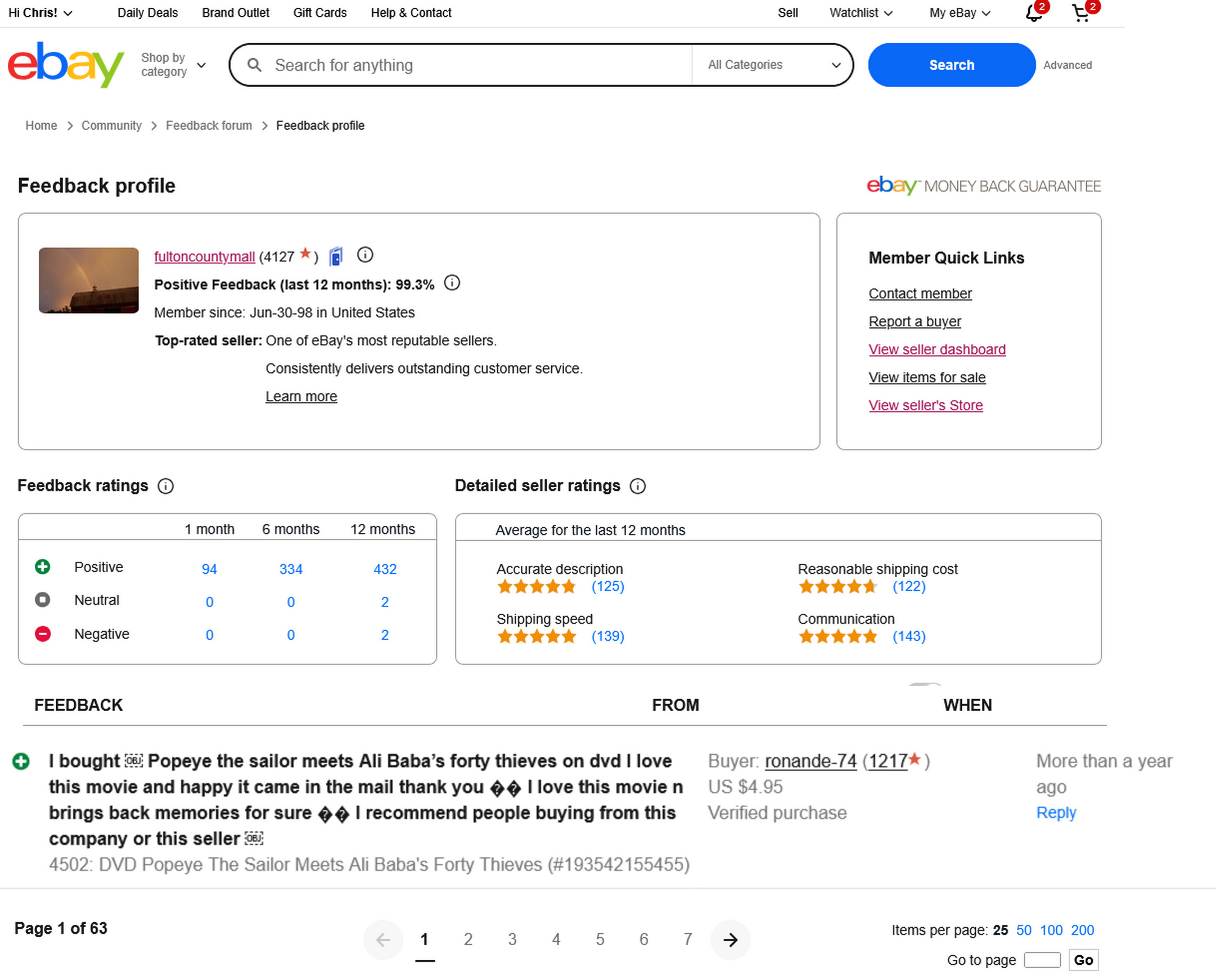Viewport: 1216px width, 980px height.
Task: Click the info icon beside Feedback ratings
Action: click(x=165, y=486)
